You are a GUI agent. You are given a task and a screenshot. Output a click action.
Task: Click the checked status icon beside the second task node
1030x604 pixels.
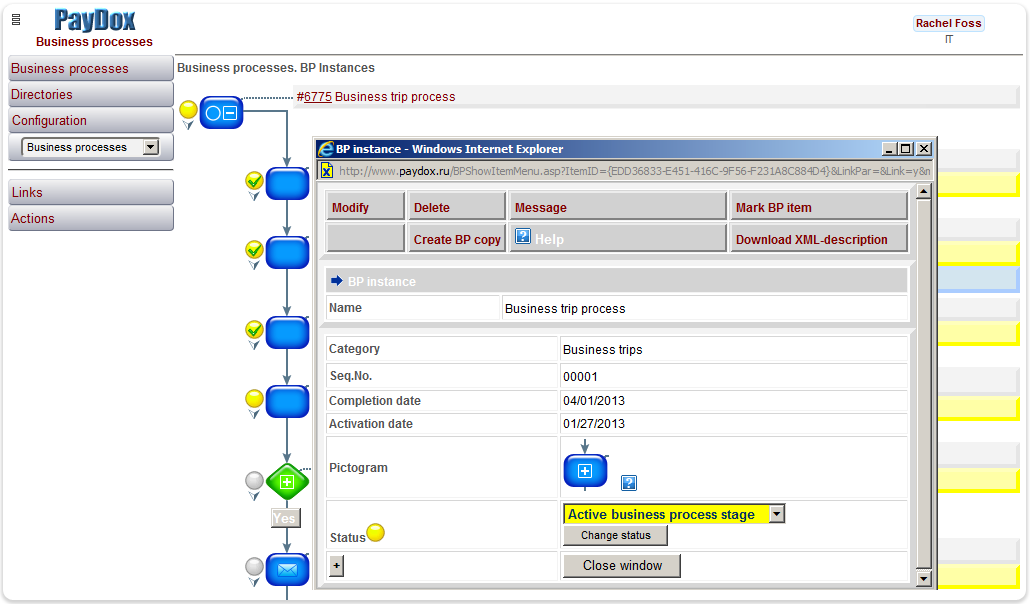pos(254,249)
